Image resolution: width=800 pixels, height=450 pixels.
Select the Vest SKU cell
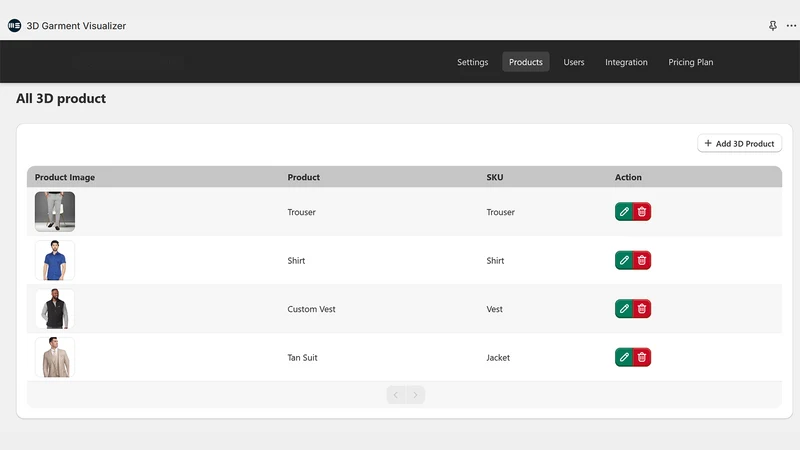(x=494, y=309)
